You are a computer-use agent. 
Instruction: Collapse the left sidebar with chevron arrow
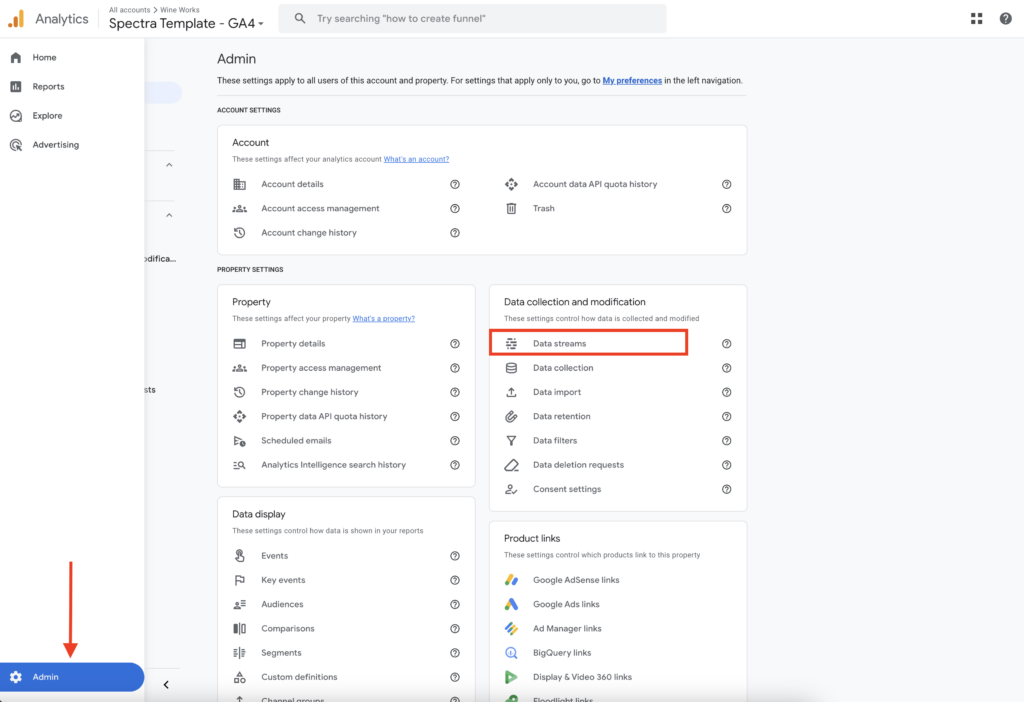coord(166,685)
